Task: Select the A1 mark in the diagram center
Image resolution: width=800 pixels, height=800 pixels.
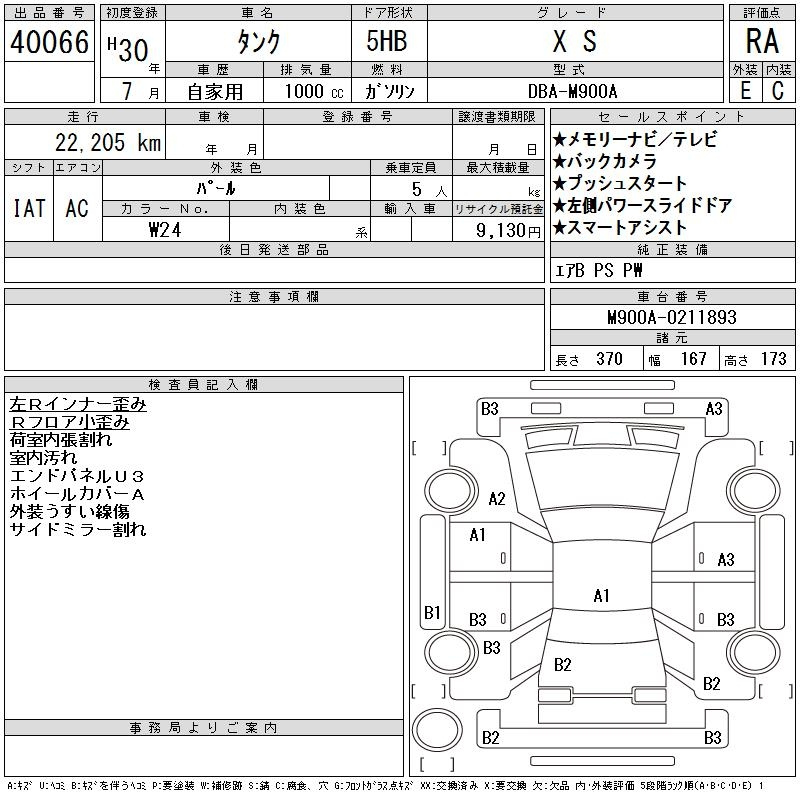Action: tap(601, 596)
